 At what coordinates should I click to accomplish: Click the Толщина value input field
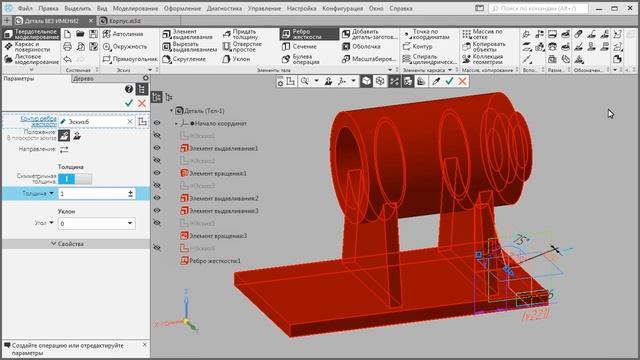pyautogui.click(x=93, y=194)
